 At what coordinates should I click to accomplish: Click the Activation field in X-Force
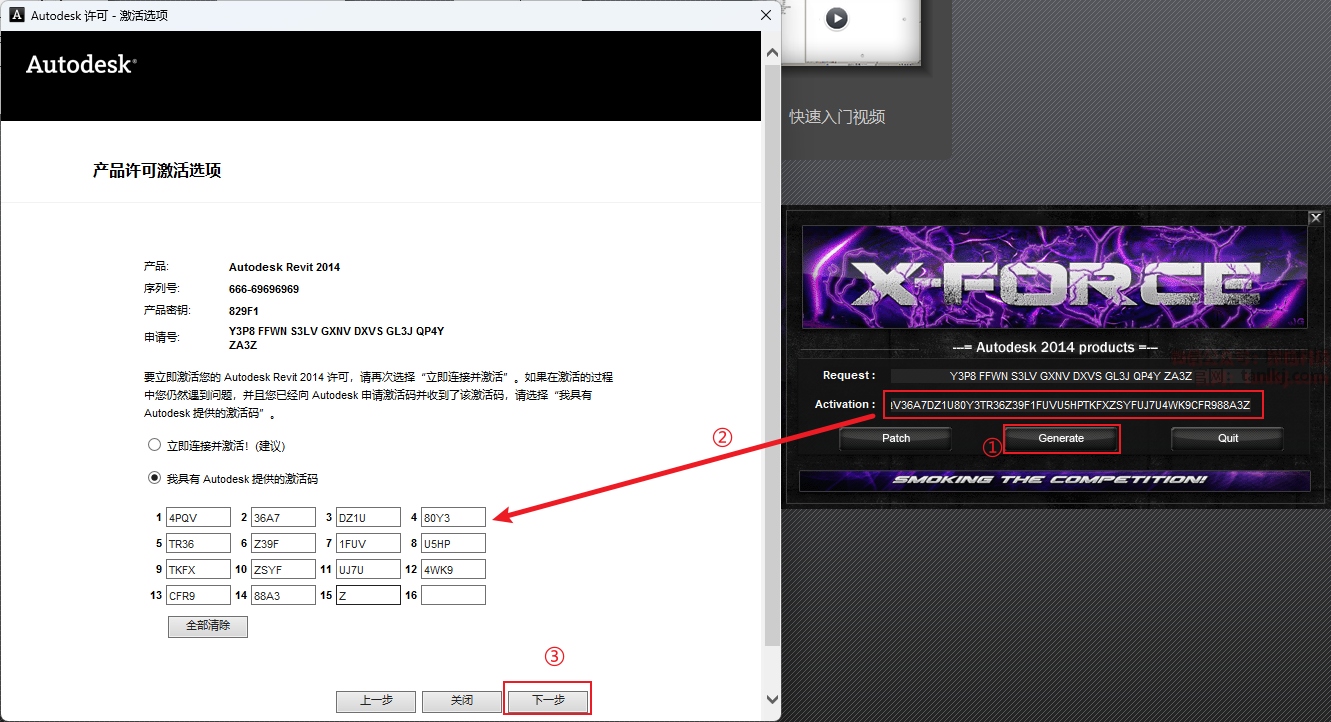(x=1072, y=404)
